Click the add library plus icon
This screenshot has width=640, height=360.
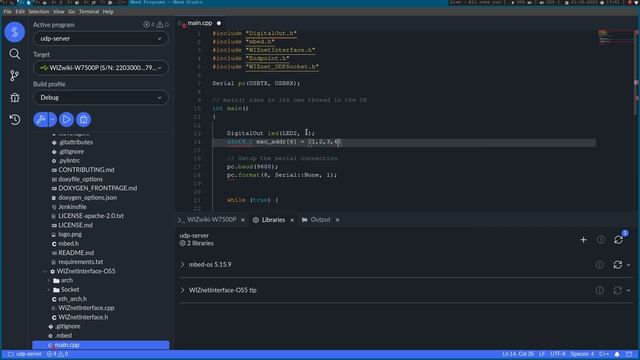pyautogui.click(x=583, y=240)
